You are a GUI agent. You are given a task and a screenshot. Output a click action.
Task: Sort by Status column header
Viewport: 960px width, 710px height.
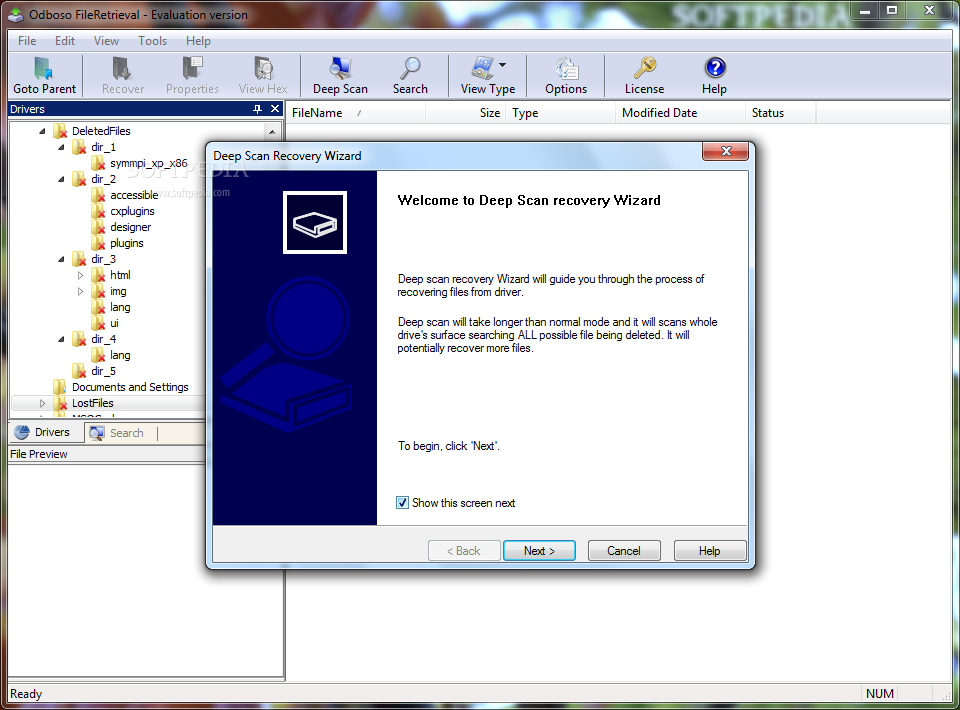pos(781,113)
